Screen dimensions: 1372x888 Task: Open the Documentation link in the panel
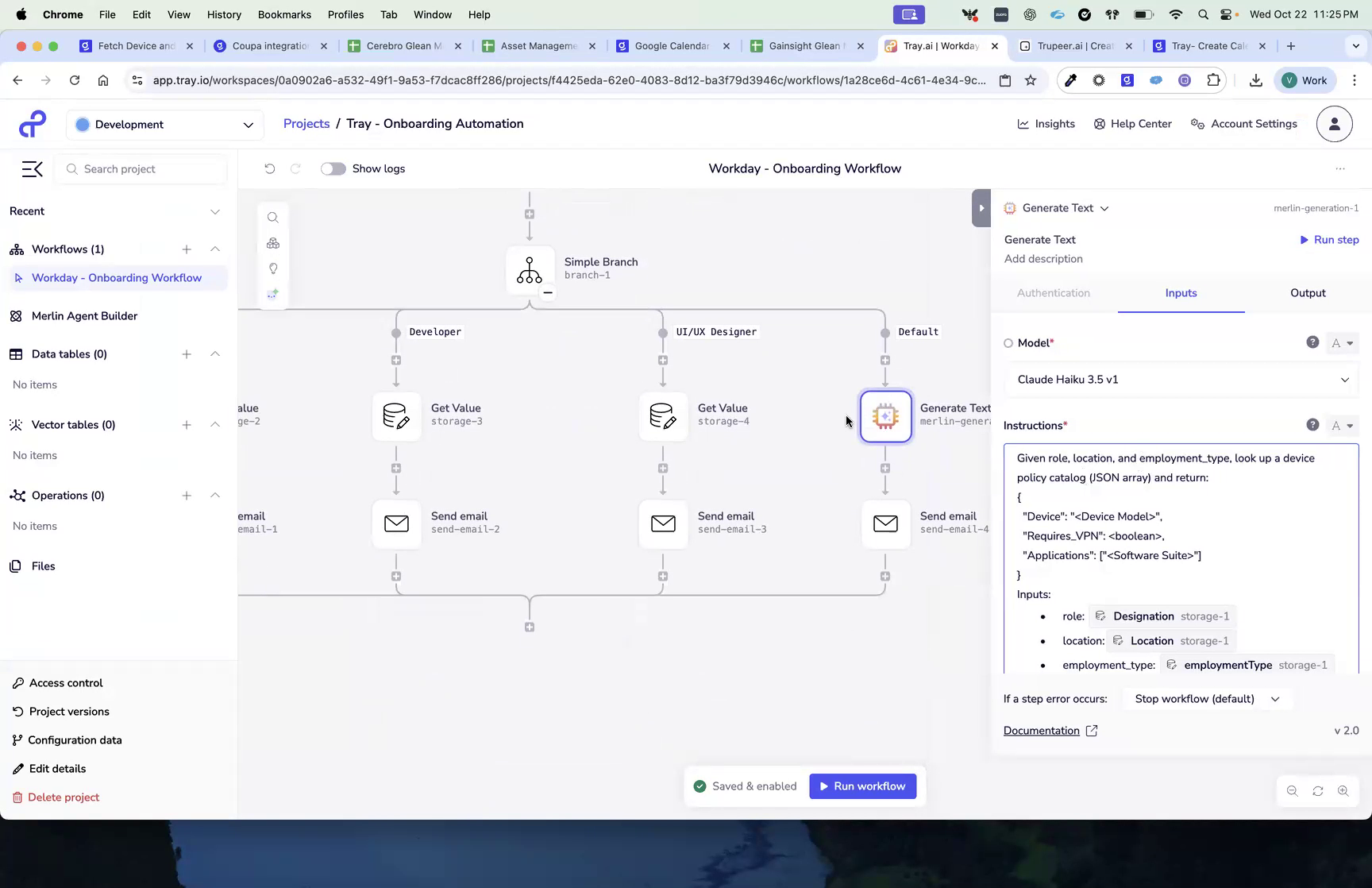[1042, 730]
